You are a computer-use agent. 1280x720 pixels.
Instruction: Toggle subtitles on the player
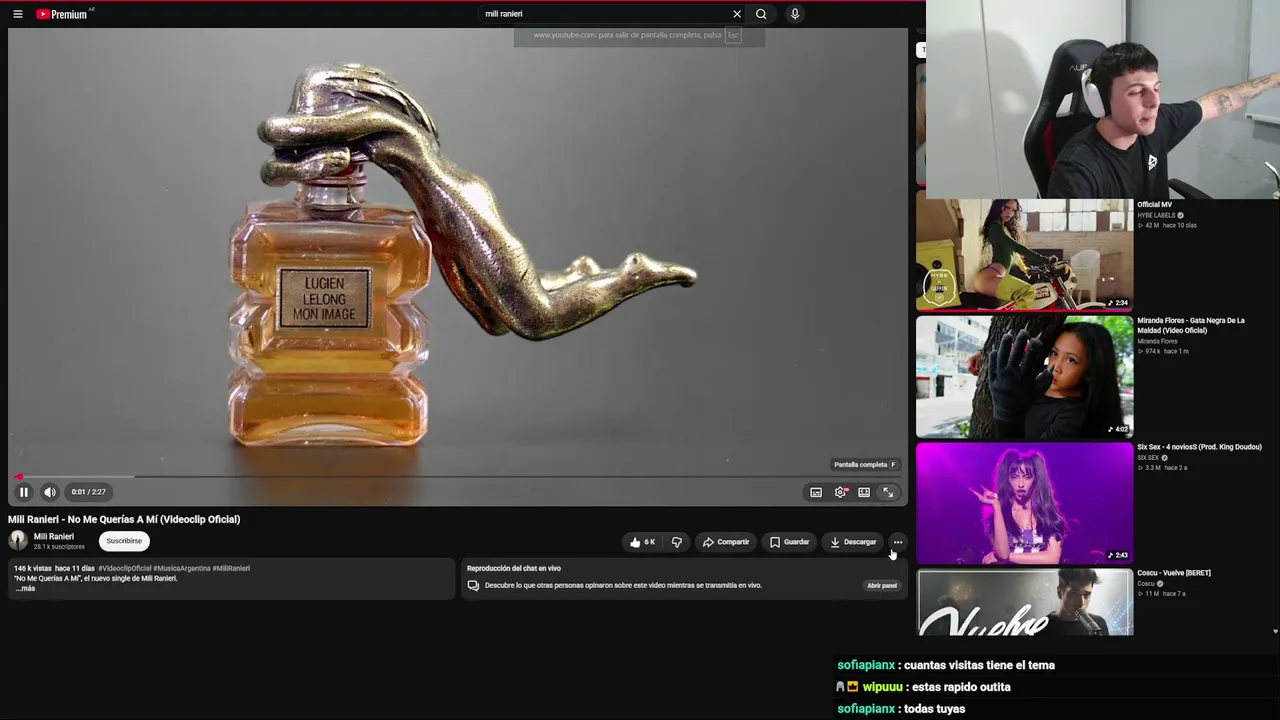(x=816, y=492)
